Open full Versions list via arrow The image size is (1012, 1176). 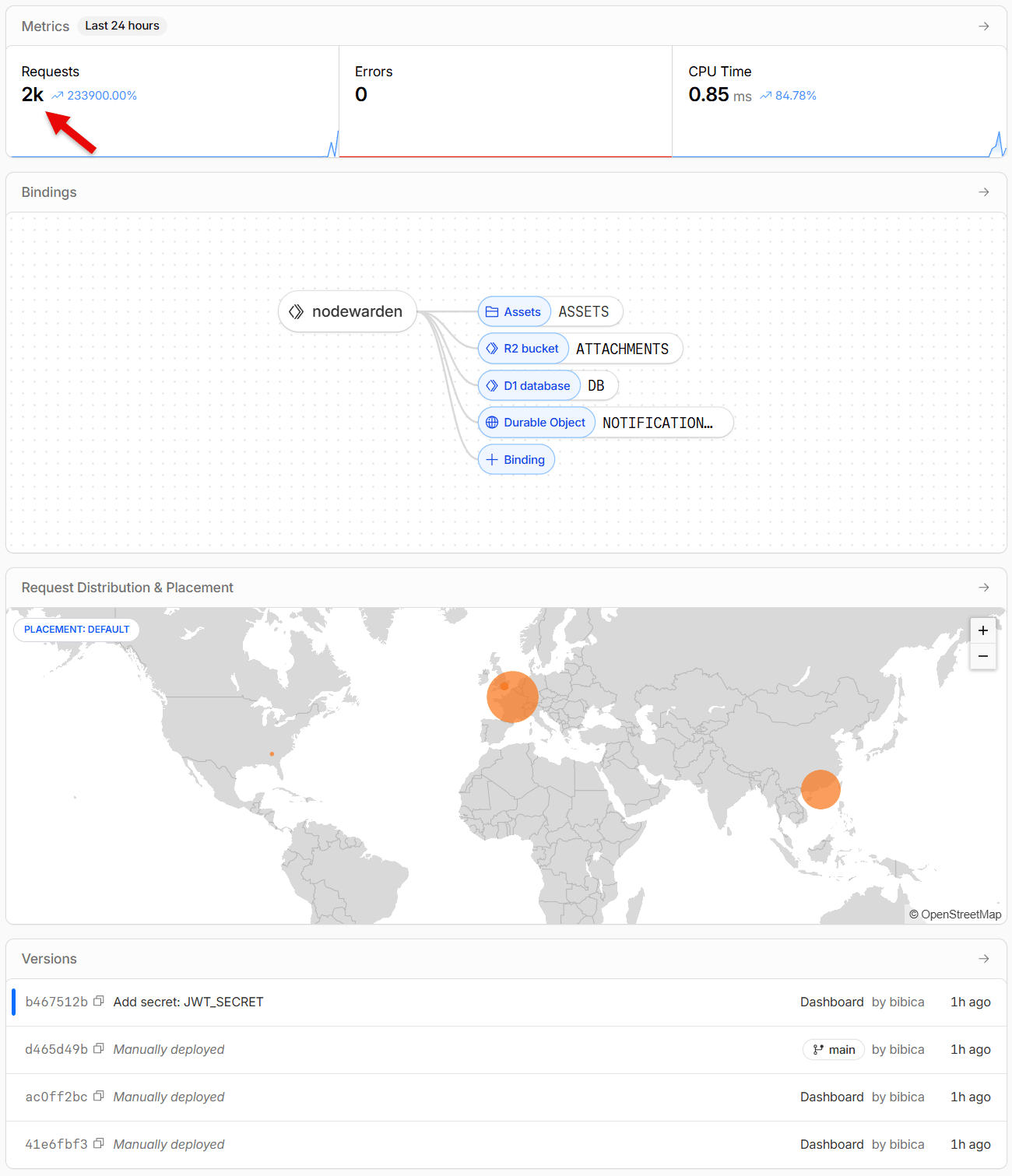point(984,959)
